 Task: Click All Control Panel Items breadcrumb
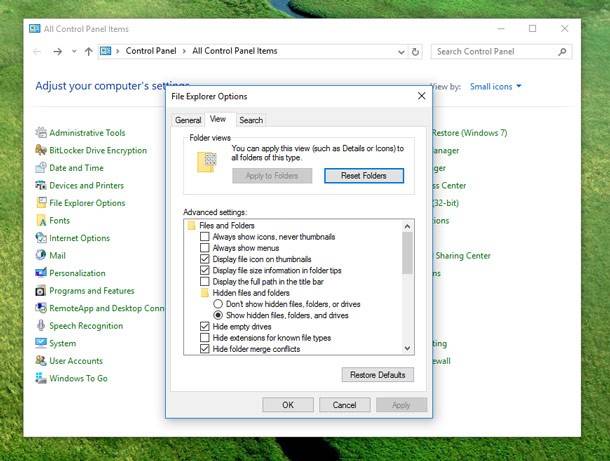[235, 51]
